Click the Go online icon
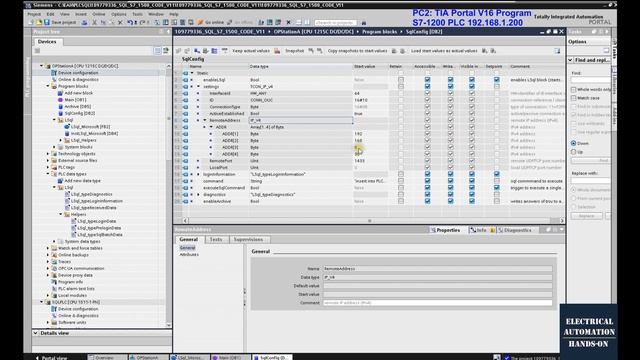640x360 pixels. click(200, 22)
